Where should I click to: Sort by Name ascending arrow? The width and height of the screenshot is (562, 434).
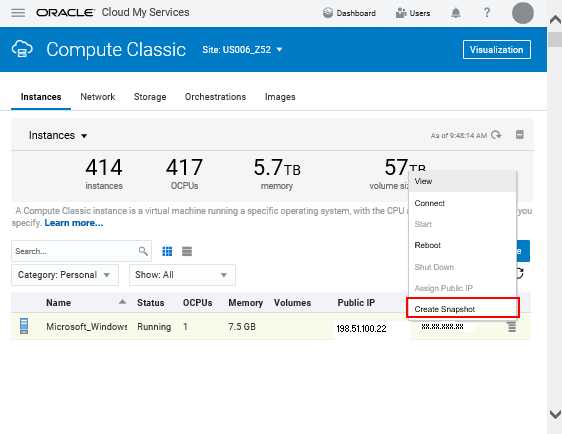coord(122,302)
